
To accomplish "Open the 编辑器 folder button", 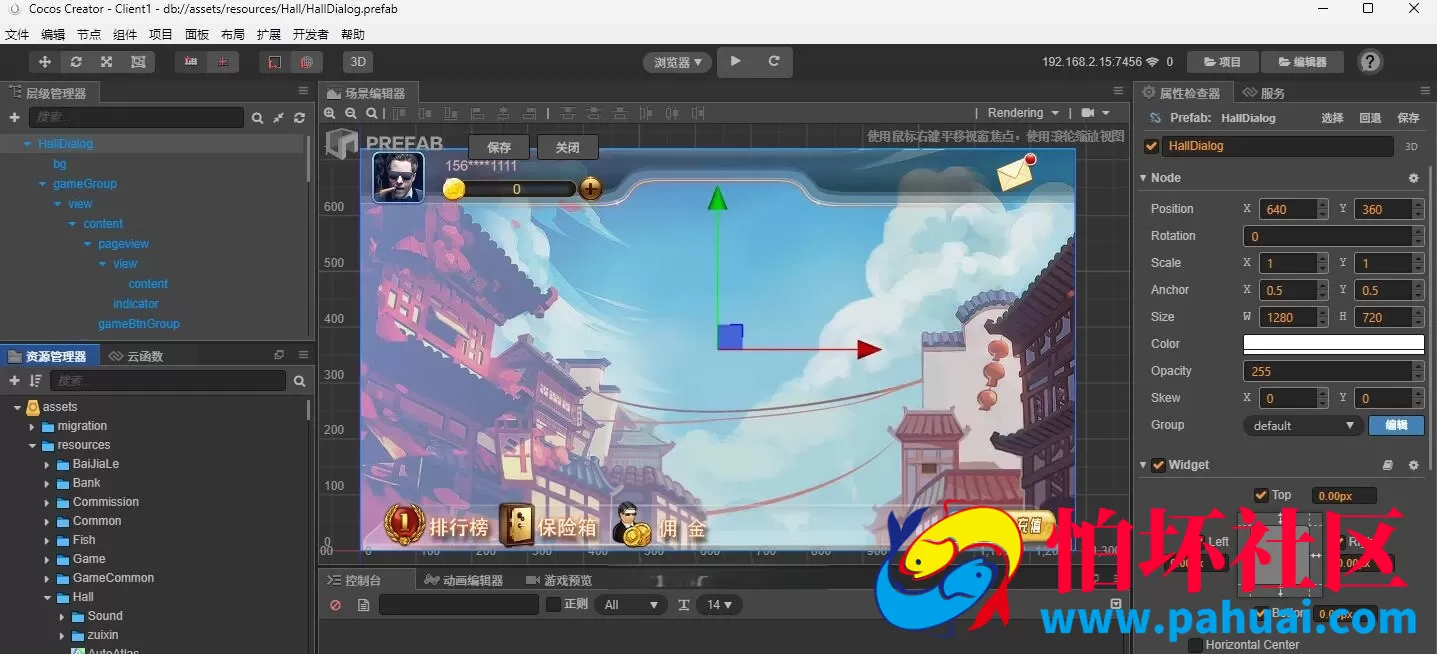I will coord(1302,62).
